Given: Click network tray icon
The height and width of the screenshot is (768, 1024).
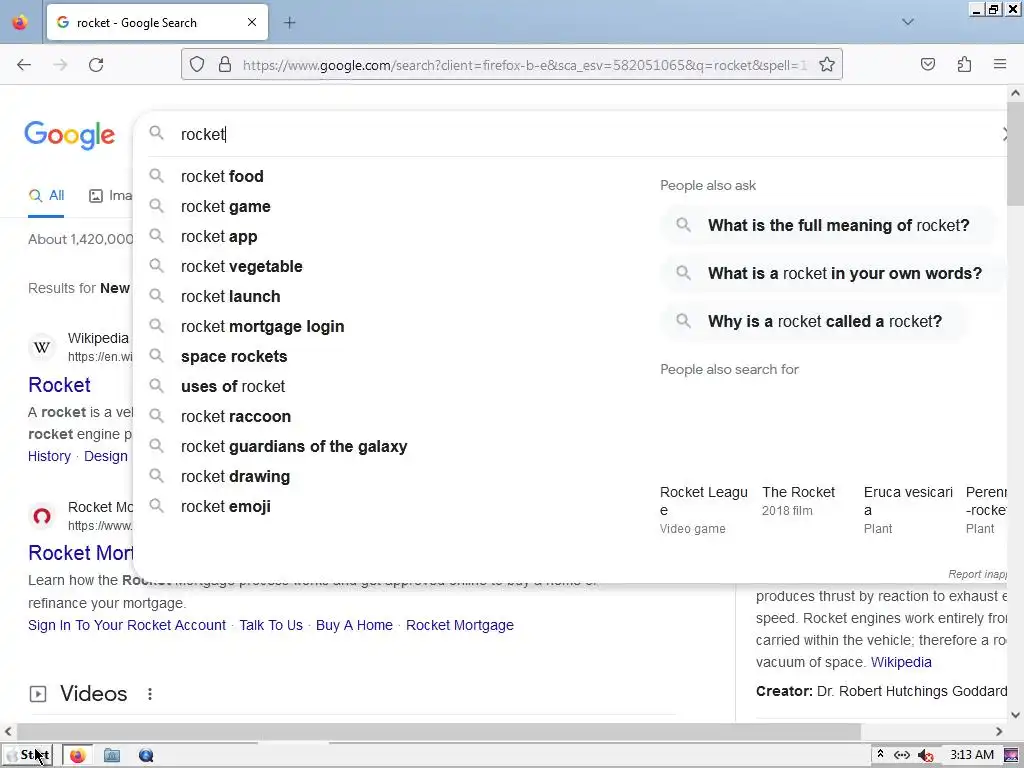Looking at the screenshot, I should click(902, 755).
